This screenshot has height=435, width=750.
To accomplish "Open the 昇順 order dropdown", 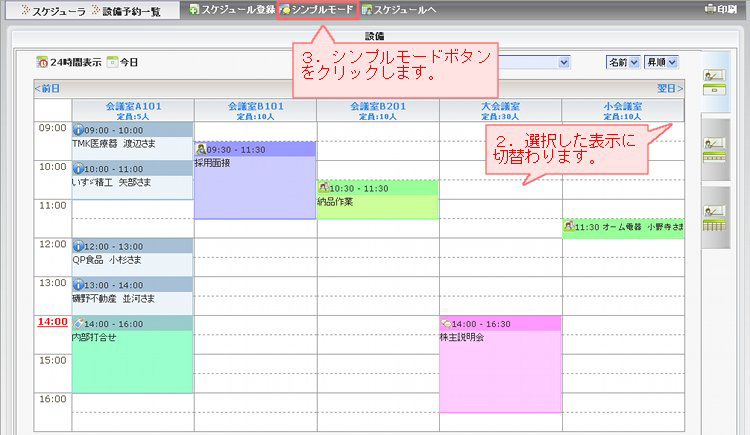I will pos(662,62).
